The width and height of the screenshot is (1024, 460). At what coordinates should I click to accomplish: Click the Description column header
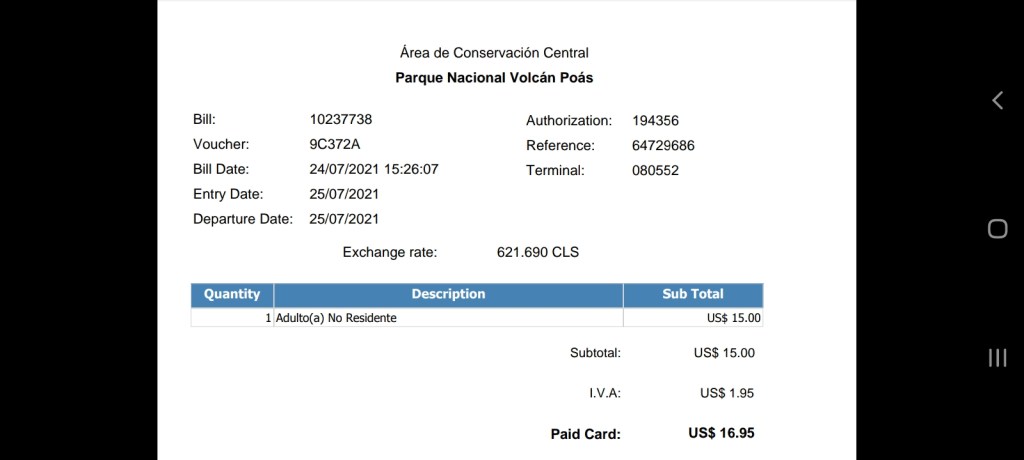[x=448, y=294]
